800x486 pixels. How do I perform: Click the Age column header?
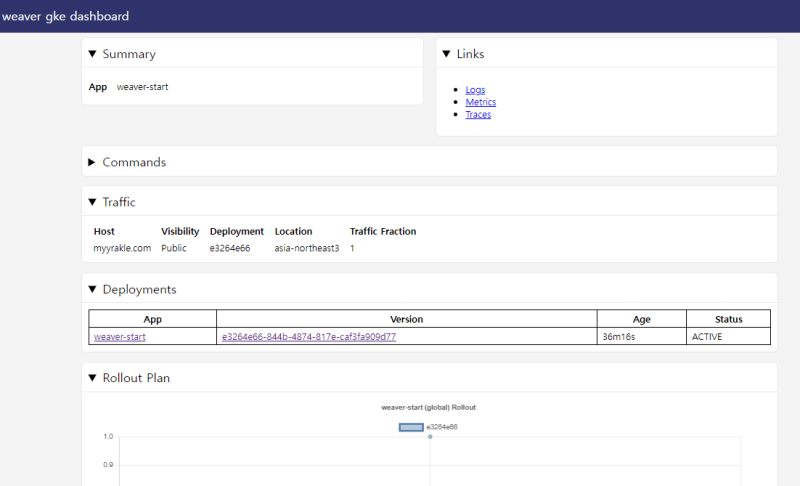click(641, 319)
